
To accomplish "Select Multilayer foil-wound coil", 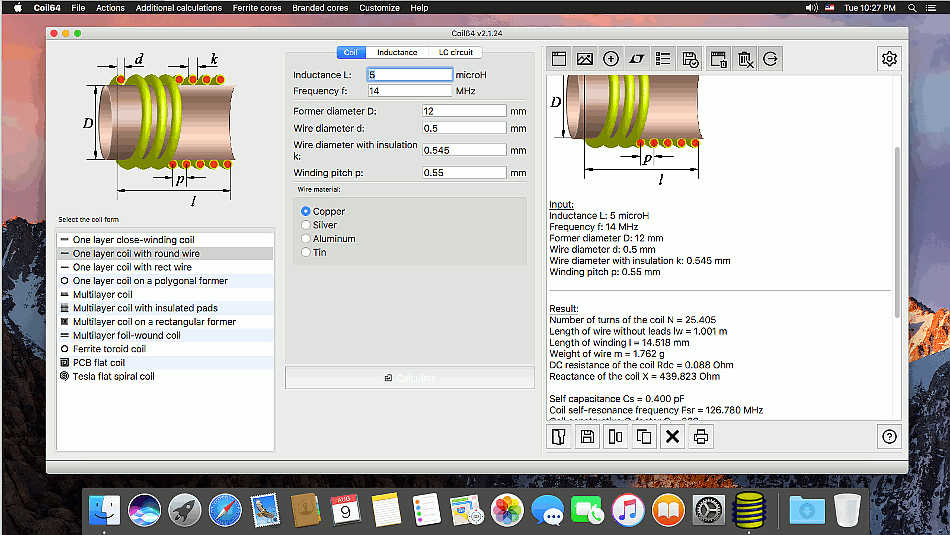I will coord(165,335).
